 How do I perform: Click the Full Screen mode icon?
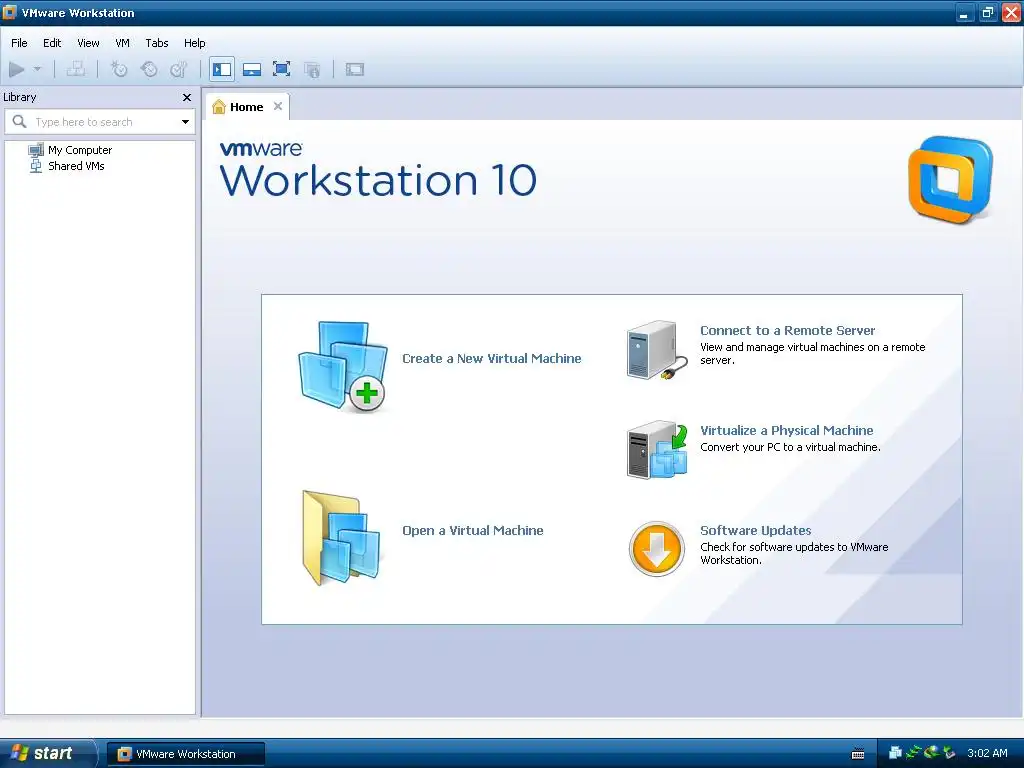point(281,69)
